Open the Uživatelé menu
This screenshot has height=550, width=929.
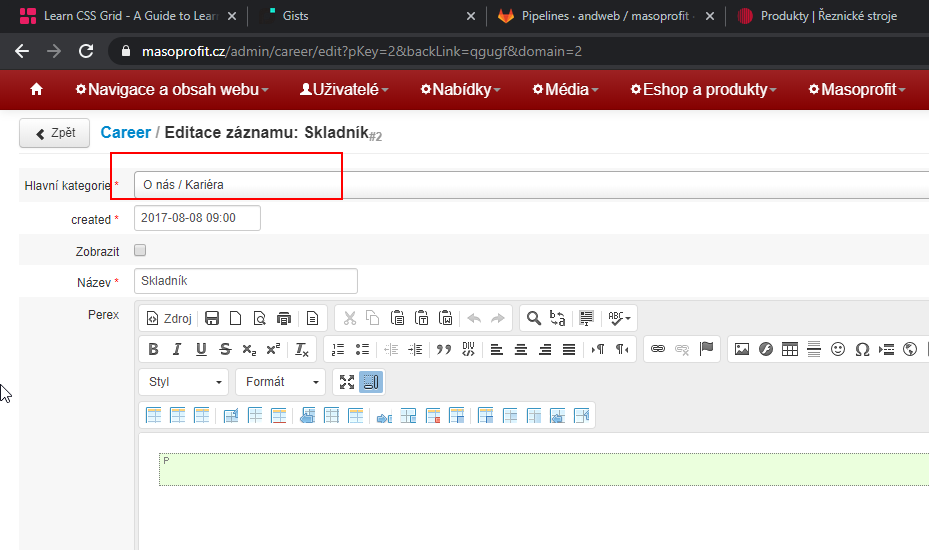[x=344, y=89]
